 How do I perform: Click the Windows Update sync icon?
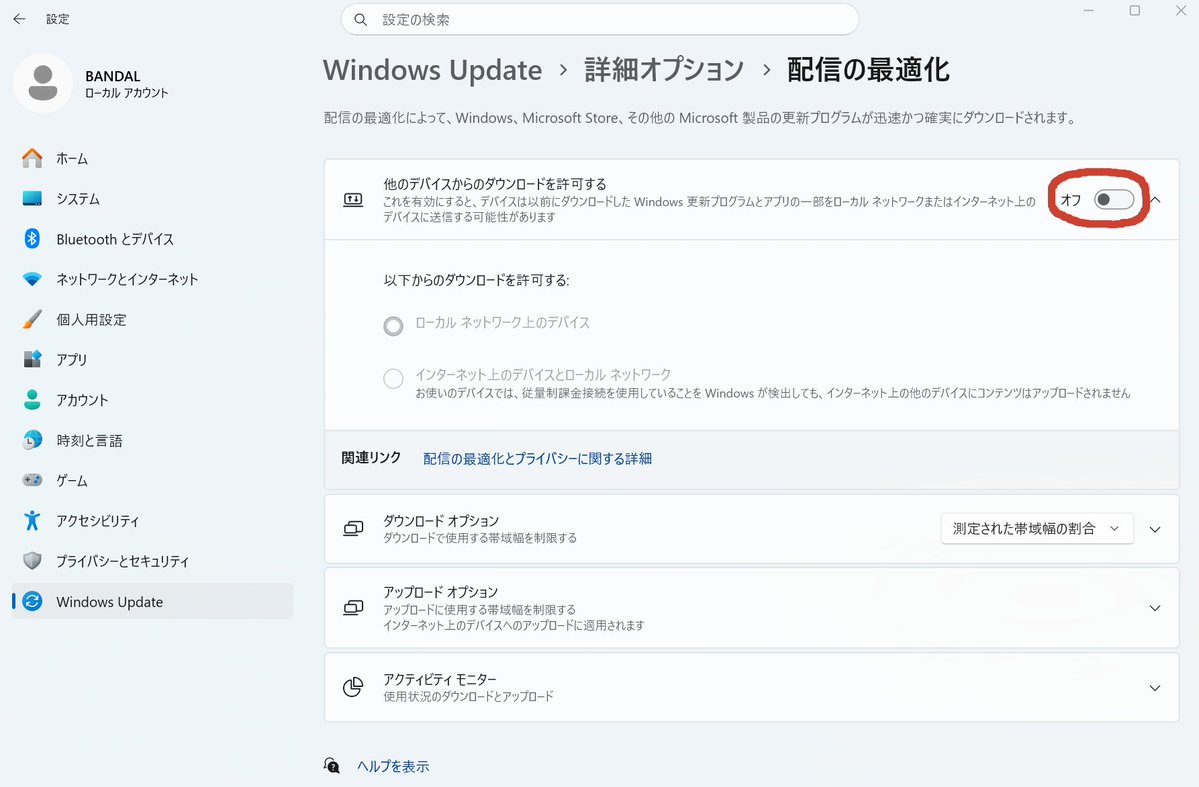(32, 601)
